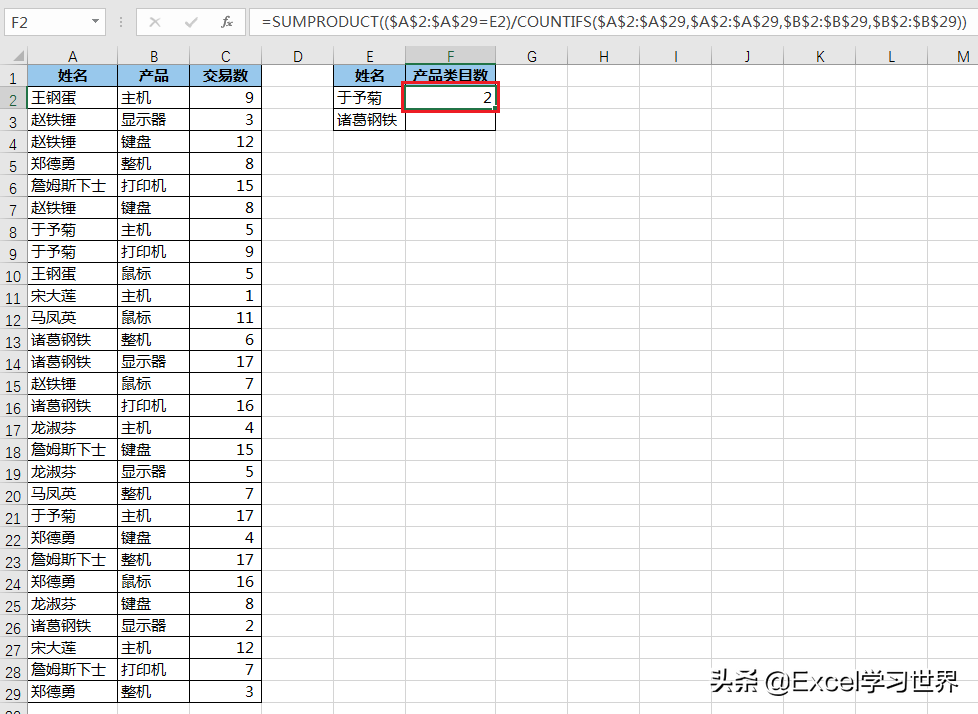Select column C header
Image resolution: width=978 pixels, height=714 pixels.
pyautogui.click(x=225, y=56)
